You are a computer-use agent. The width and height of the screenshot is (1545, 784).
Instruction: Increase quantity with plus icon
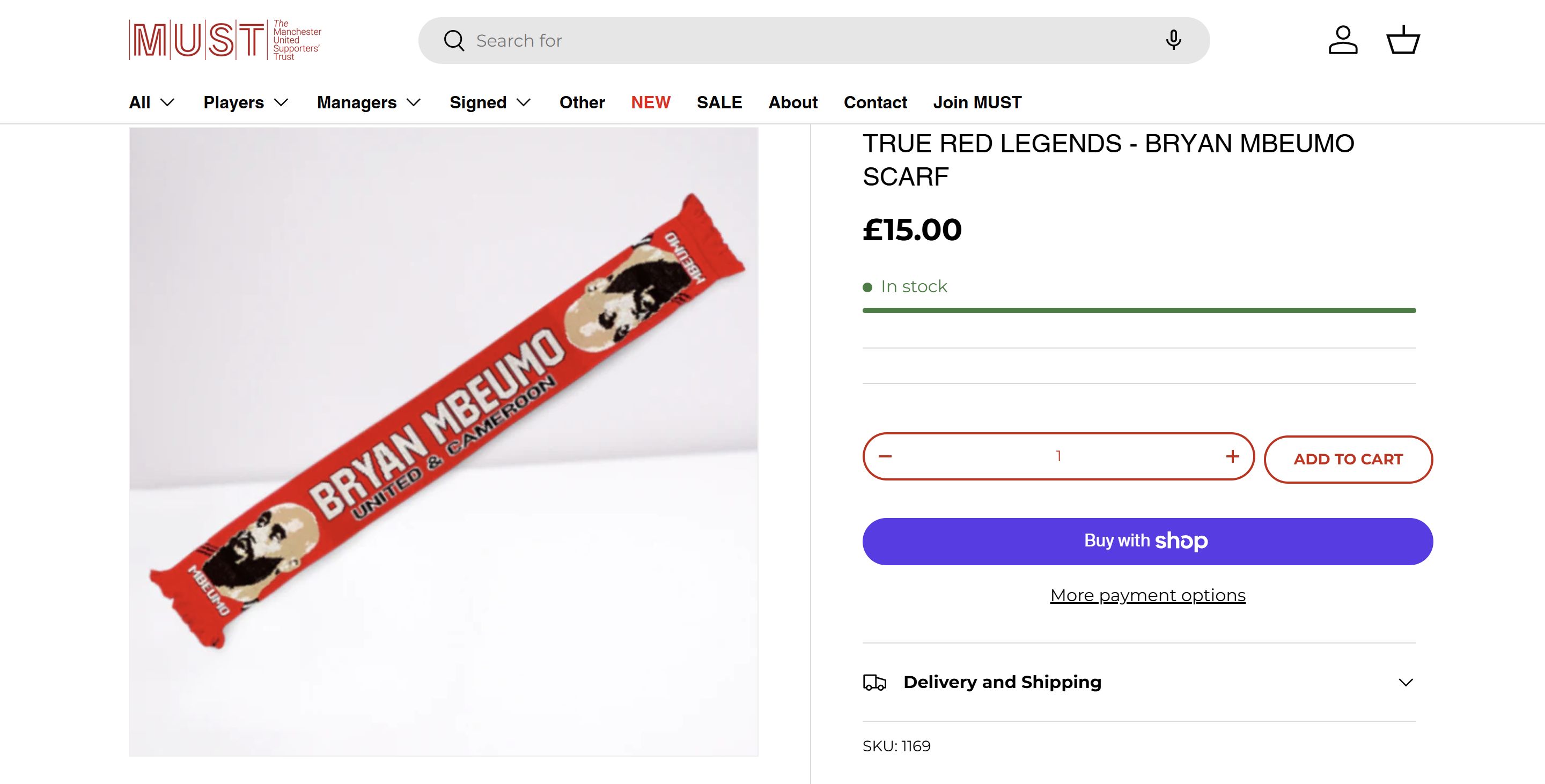[1232, 456]
